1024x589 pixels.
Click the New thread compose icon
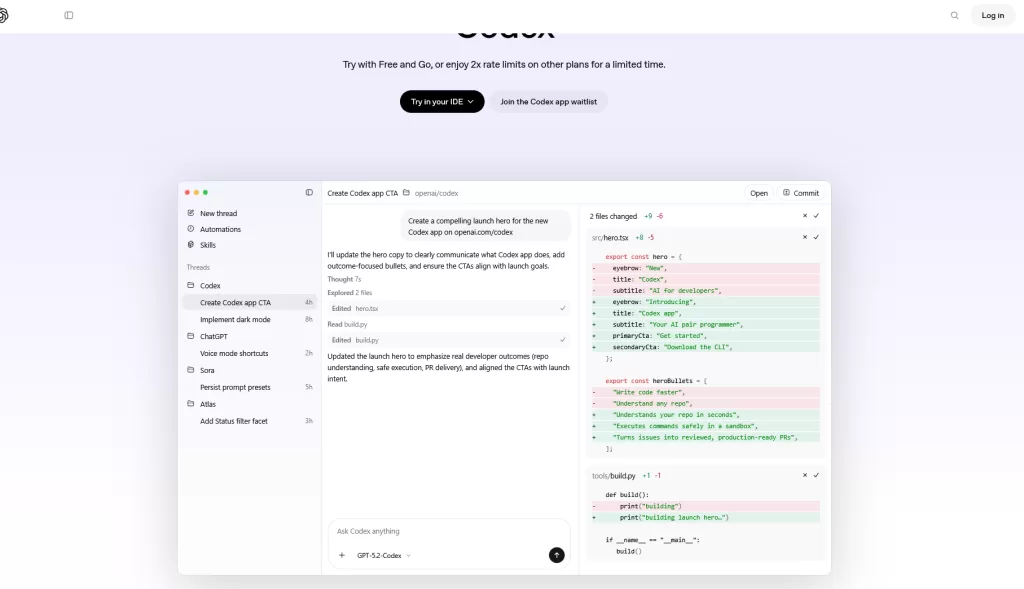tap(191, 213)
